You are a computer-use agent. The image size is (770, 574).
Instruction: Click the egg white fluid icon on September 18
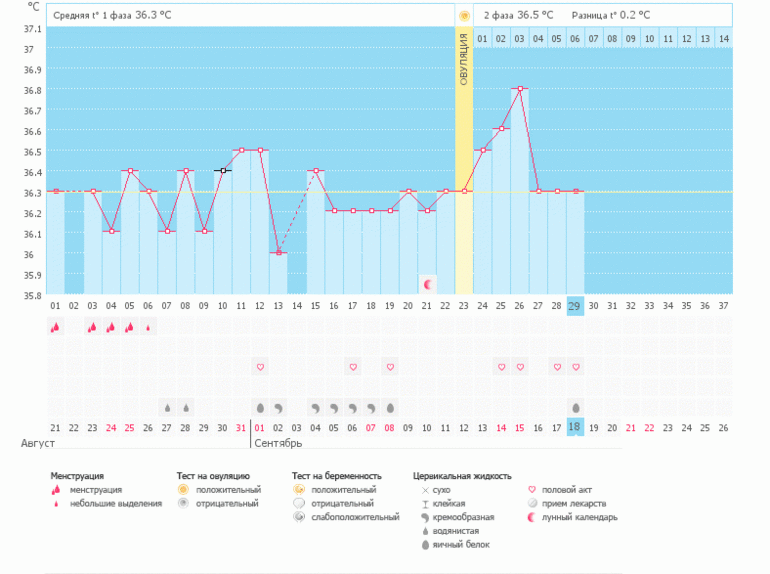[575, 408]
